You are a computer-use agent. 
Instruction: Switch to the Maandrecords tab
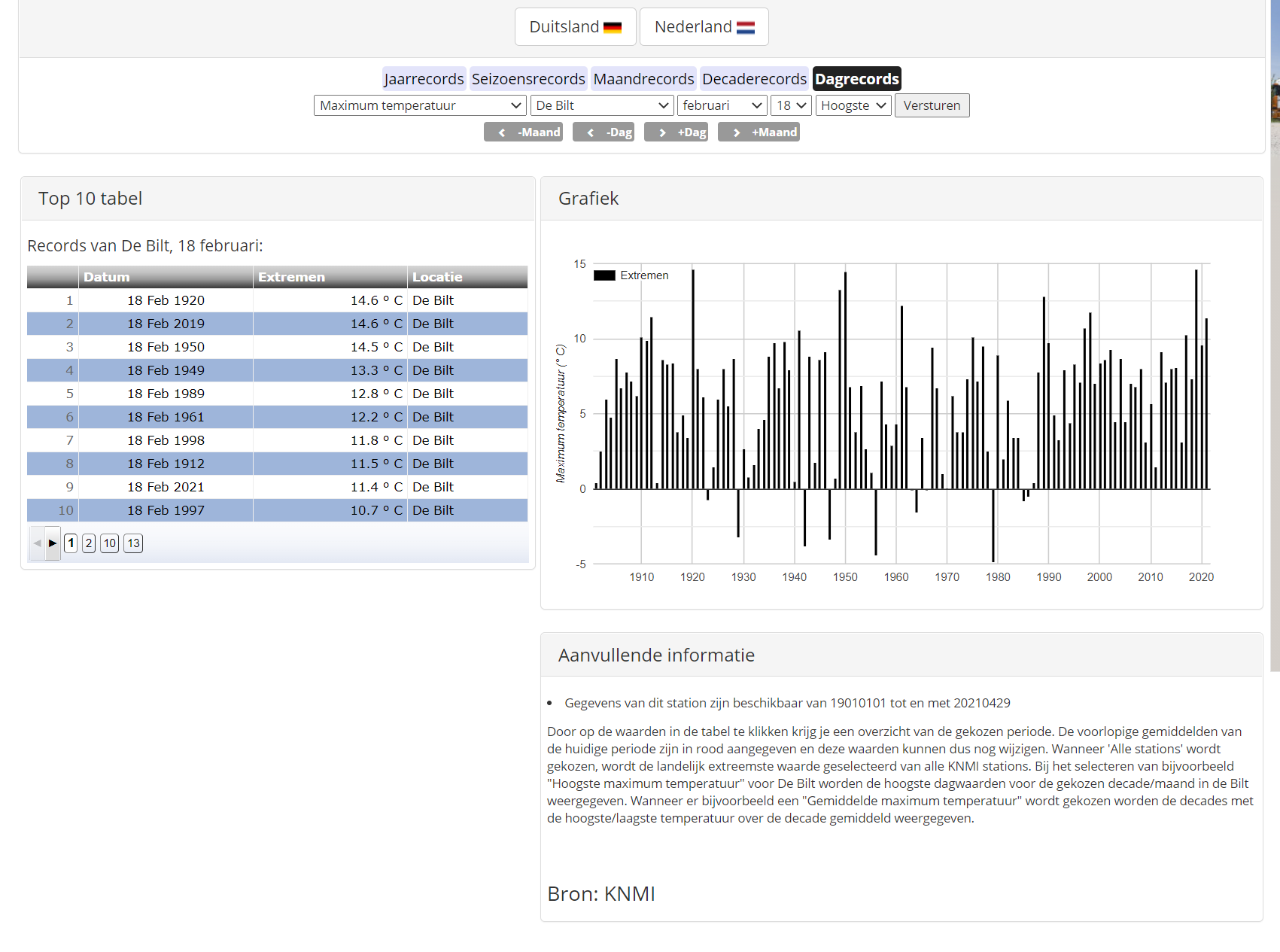coord(643,79)
